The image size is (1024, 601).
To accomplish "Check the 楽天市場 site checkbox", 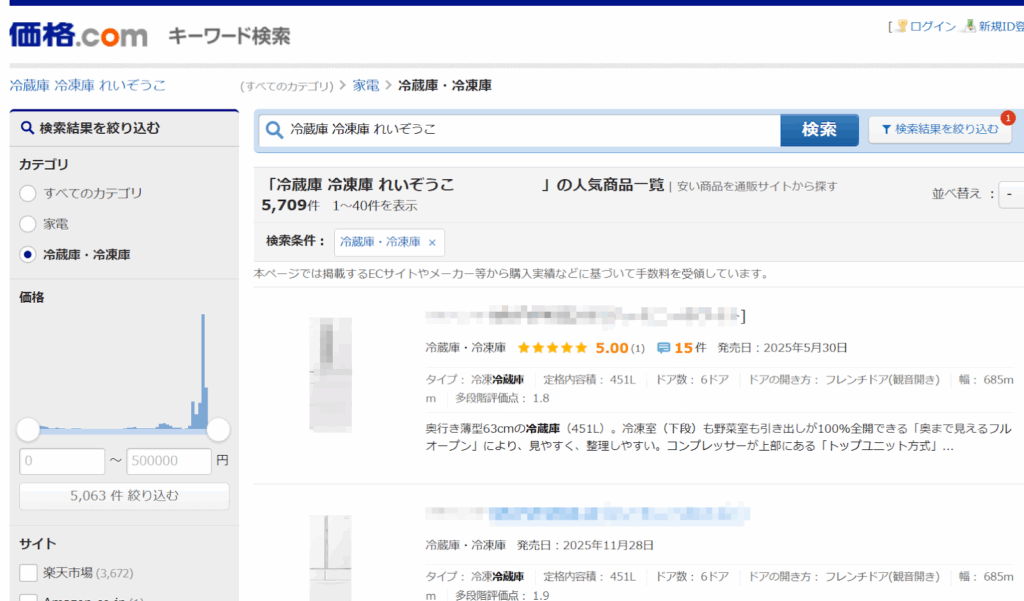I will pyautogui.click(x=28, y=573).
